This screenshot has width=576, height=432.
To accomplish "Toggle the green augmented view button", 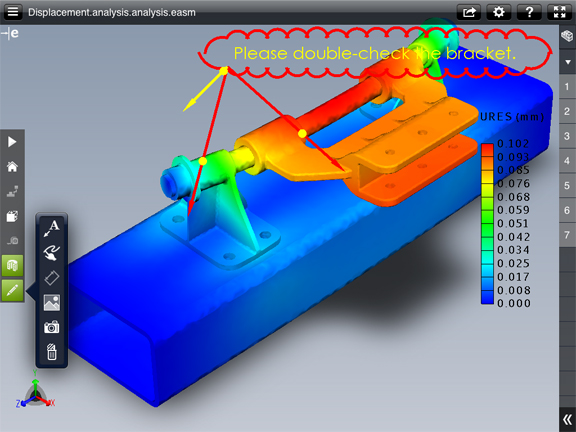I will (12, 265).
